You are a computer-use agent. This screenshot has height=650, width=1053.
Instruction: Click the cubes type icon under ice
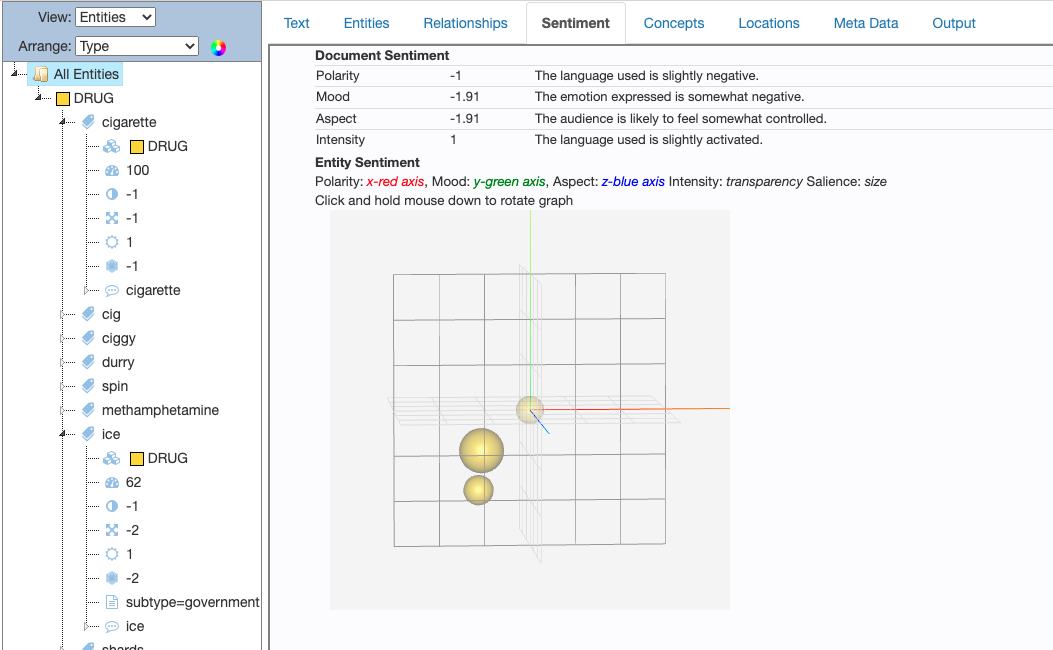112,458
